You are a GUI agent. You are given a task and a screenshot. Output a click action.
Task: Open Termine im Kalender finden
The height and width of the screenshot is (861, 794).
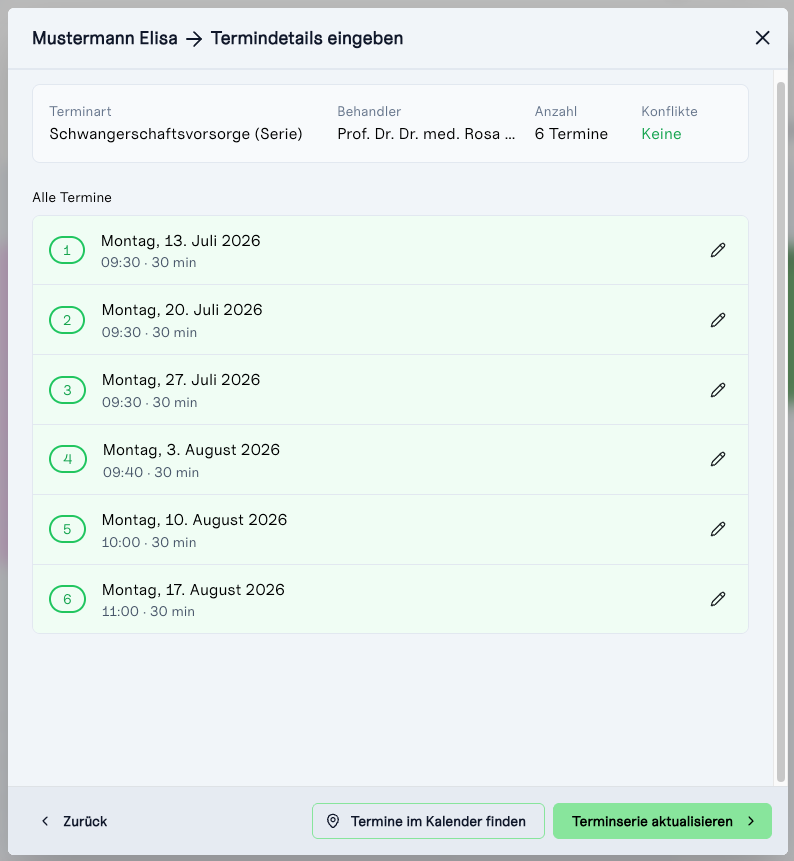pyautogui.click(x=428, y=821)
